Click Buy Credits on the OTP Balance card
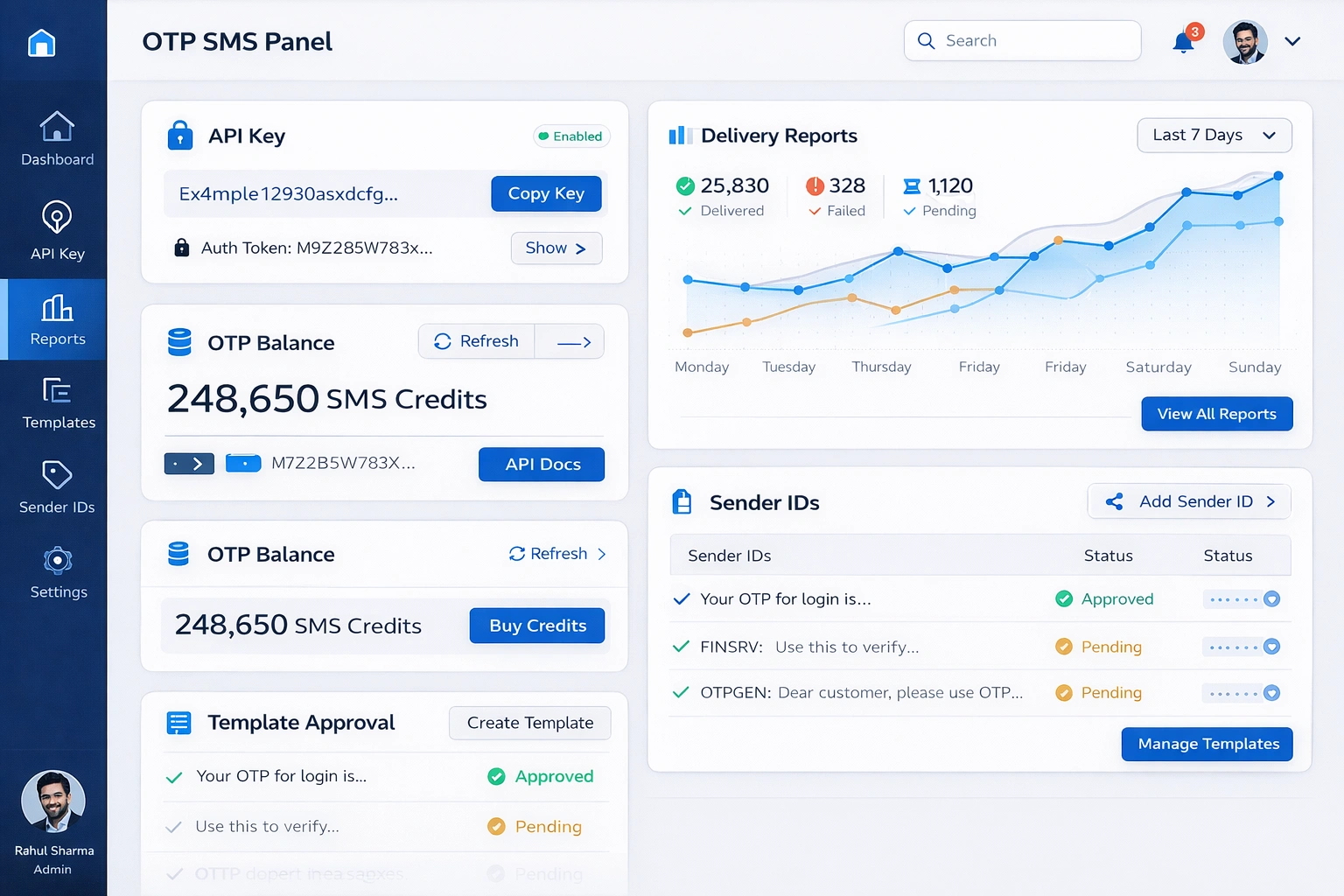This screenshot has height=896, width=1344. tap(536, 626)
